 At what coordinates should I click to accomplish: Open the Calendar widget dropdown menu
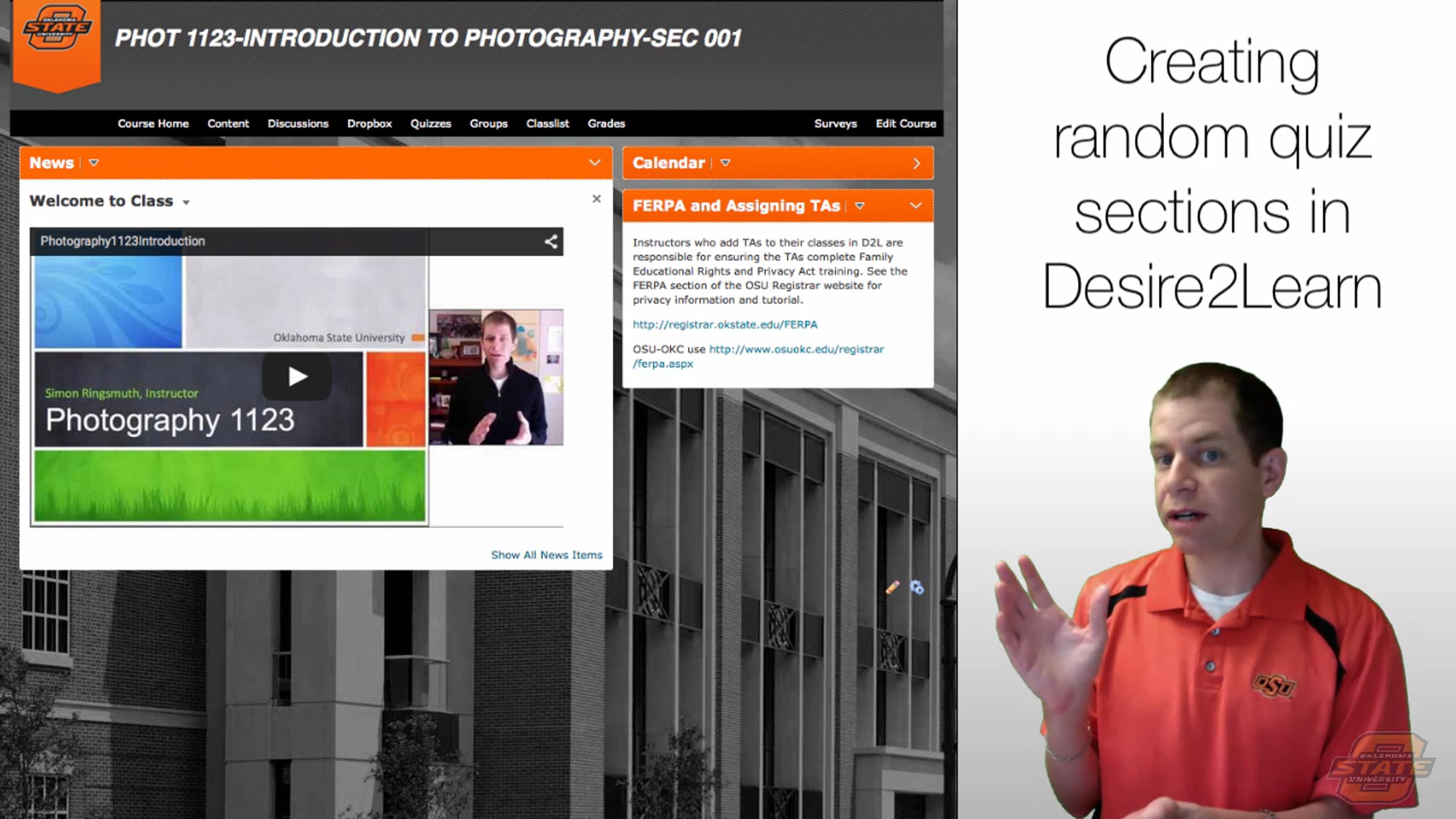click(725, 163)
